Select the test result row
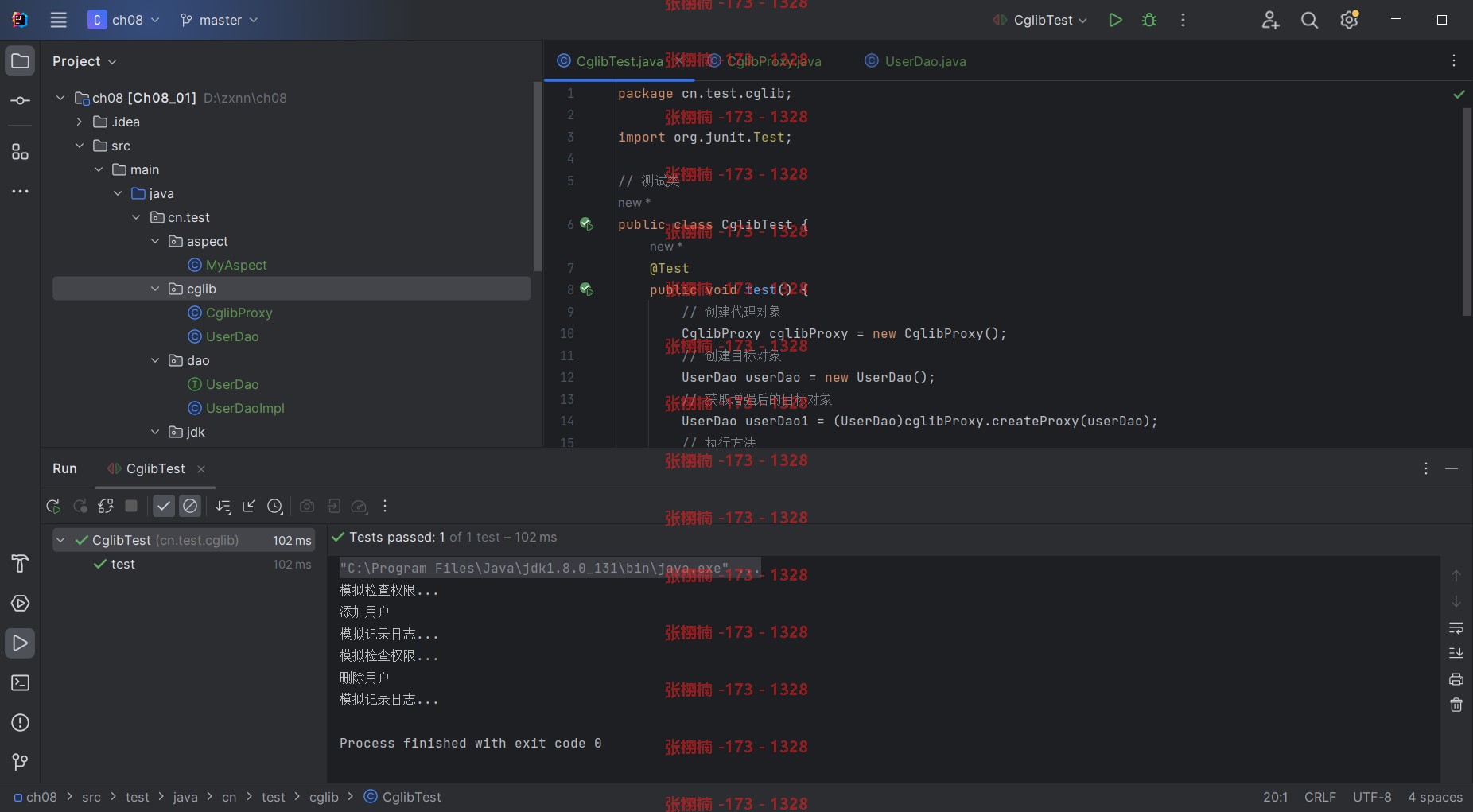 184,564
